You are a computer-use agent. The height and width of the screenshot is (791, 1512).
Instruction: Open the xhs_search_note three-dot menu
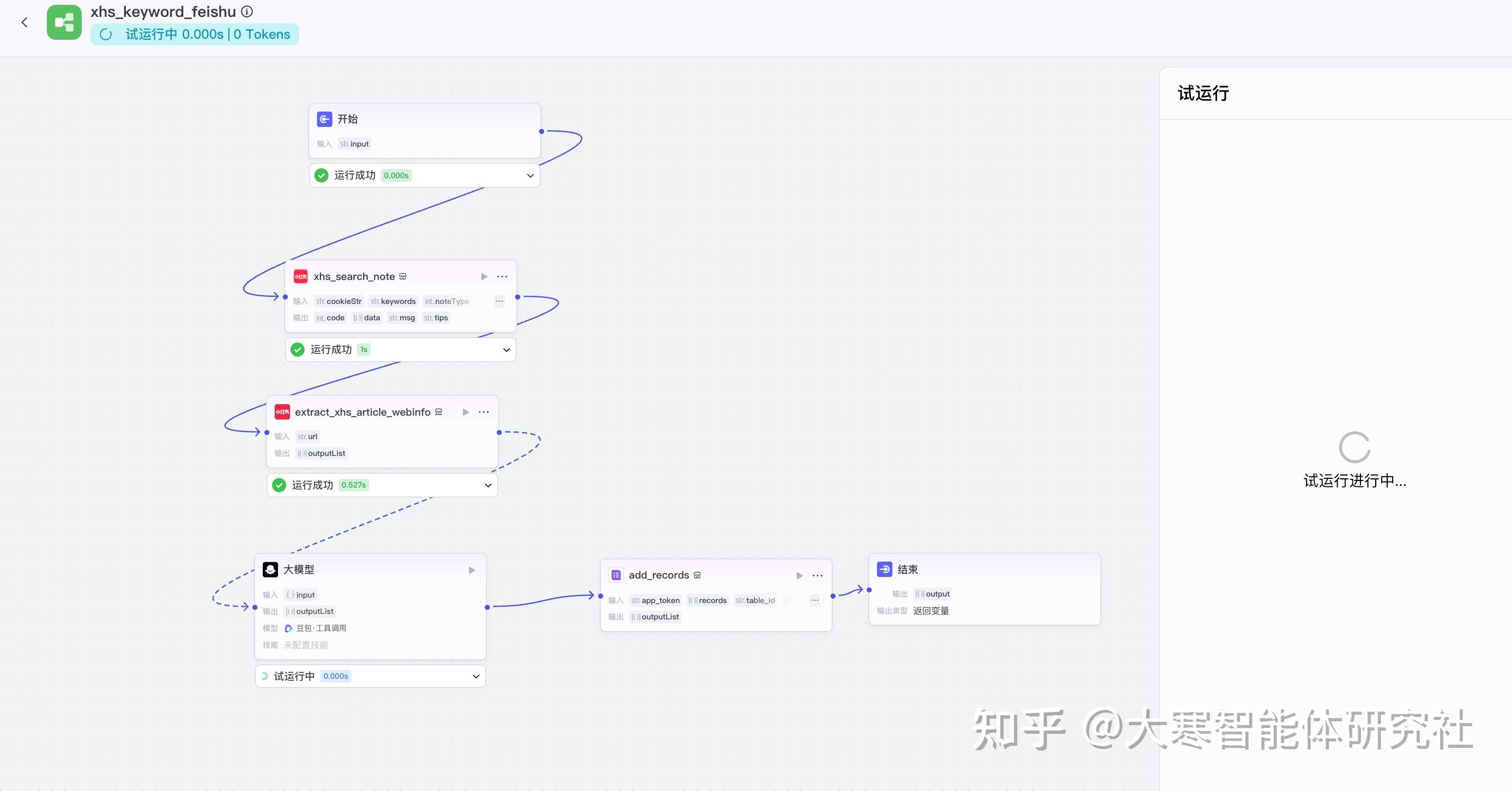[503, 276]
